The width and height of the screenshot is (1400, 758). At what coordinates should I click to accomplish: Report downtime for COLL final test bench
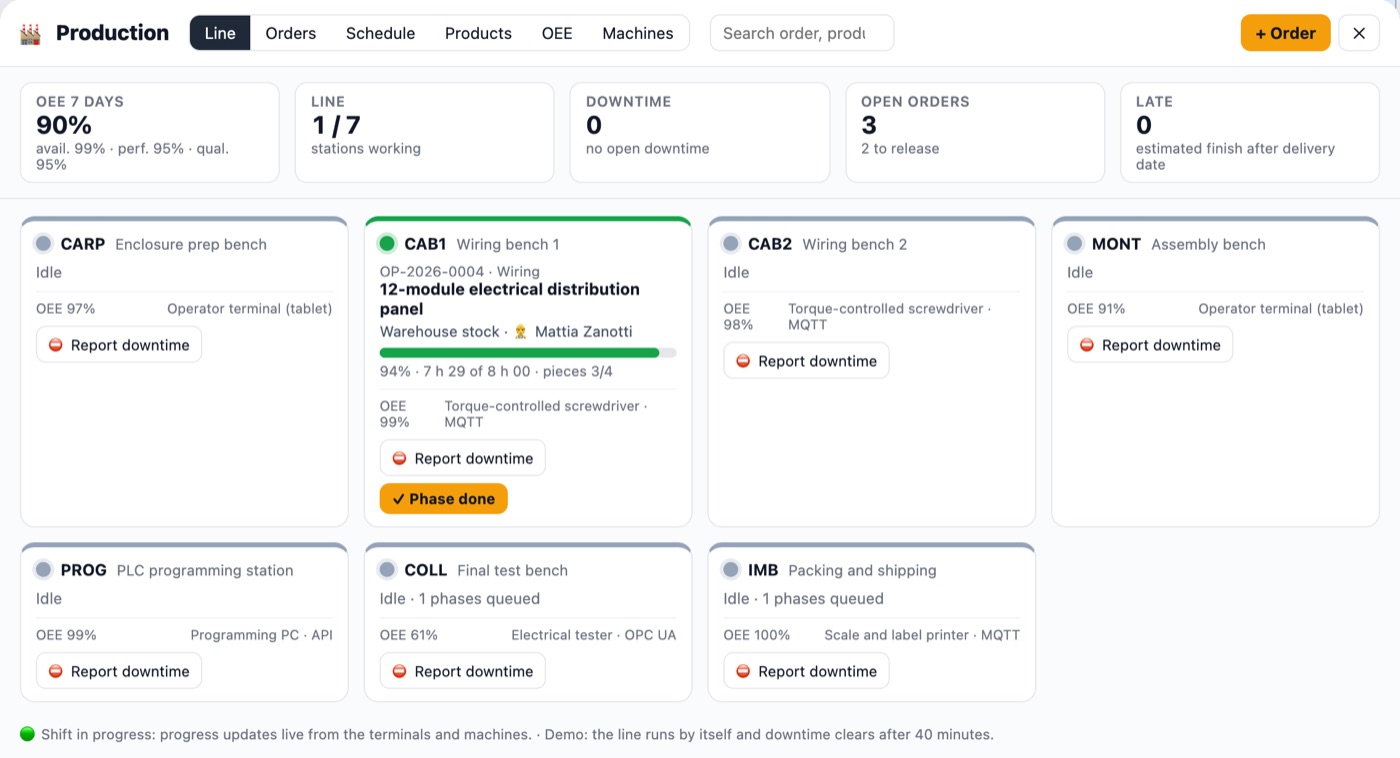click(463, 671)
